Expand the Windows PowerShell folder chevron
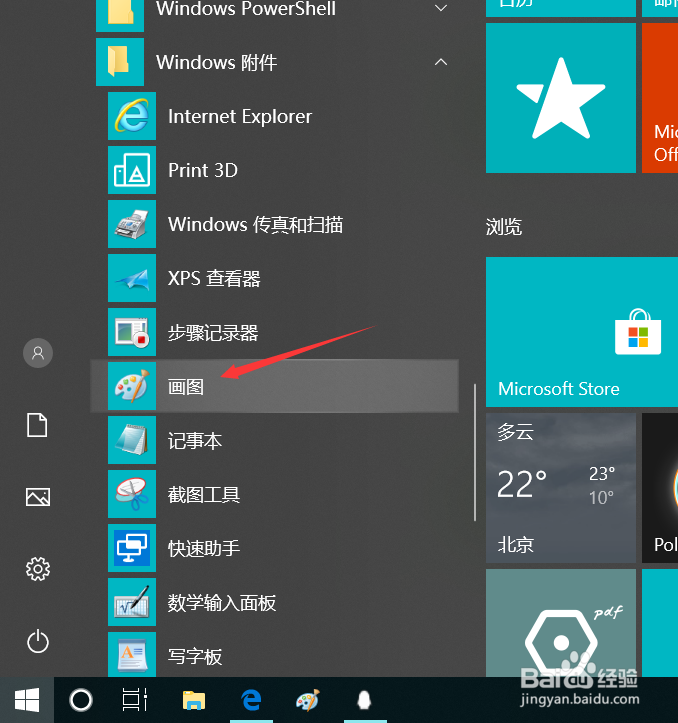 click(441, 8)
